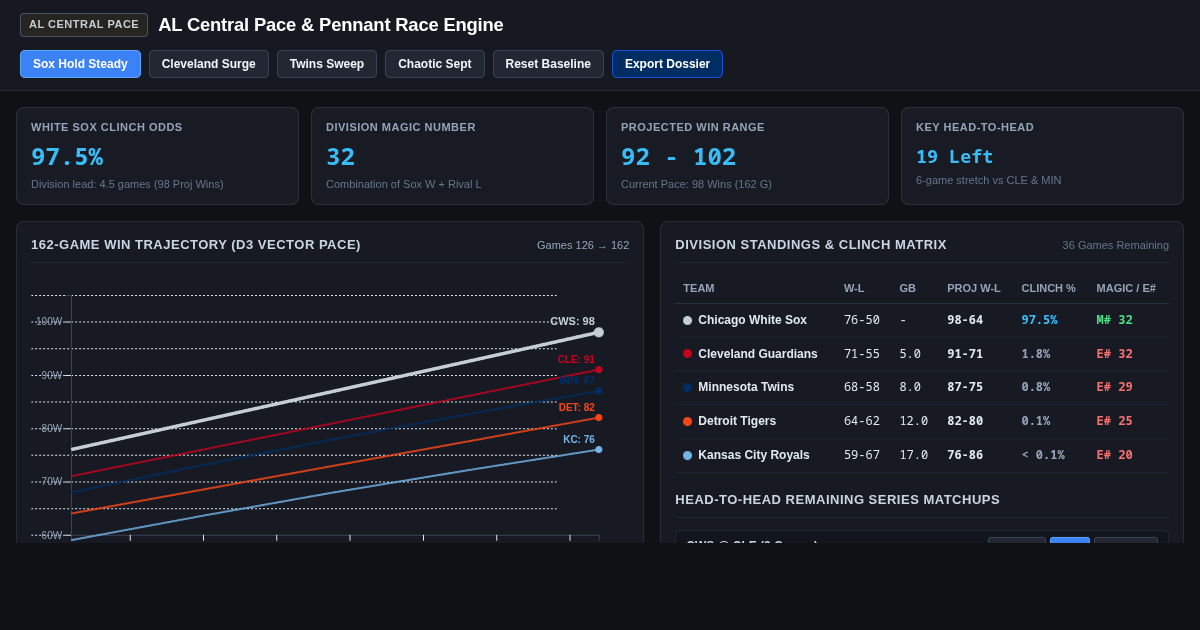This screenshot has height=630, width=1200.
Task: Click the AL CENTRAL PACE badge
Action: (x=84, y=25)
